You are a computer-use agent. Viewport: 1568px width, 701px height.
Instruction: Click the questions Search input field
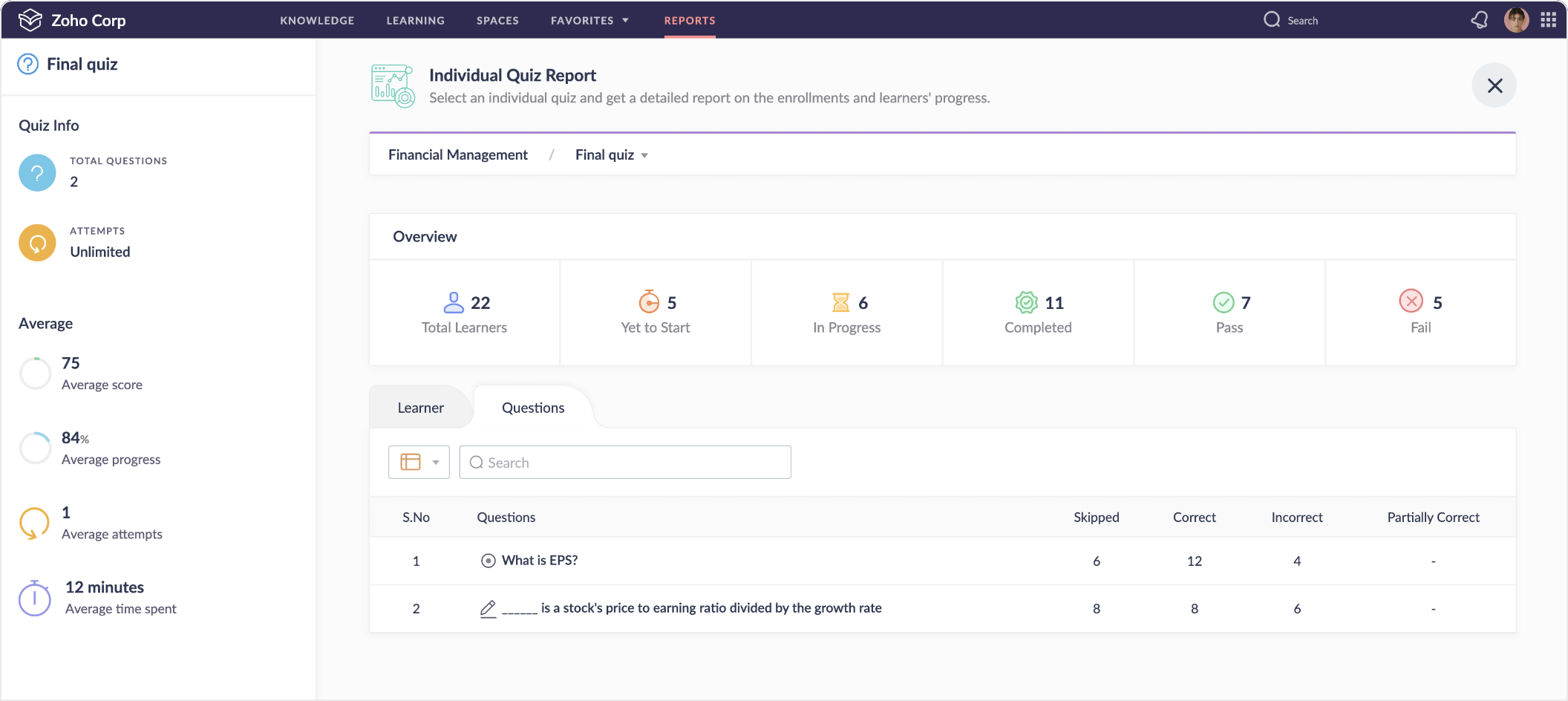625,462
